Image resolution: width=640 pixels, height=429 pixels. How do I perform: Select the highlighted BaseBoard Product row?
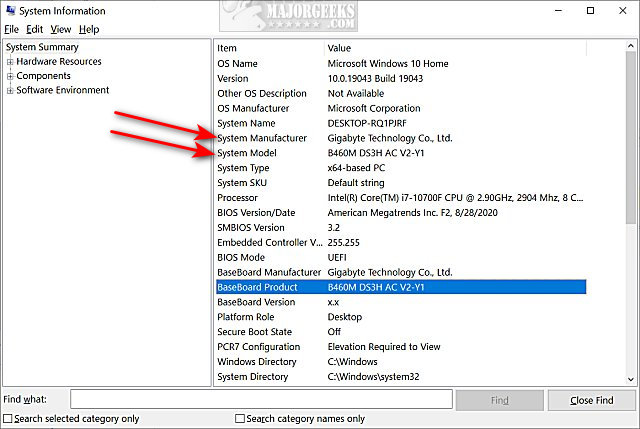click(x=401, y=287)
